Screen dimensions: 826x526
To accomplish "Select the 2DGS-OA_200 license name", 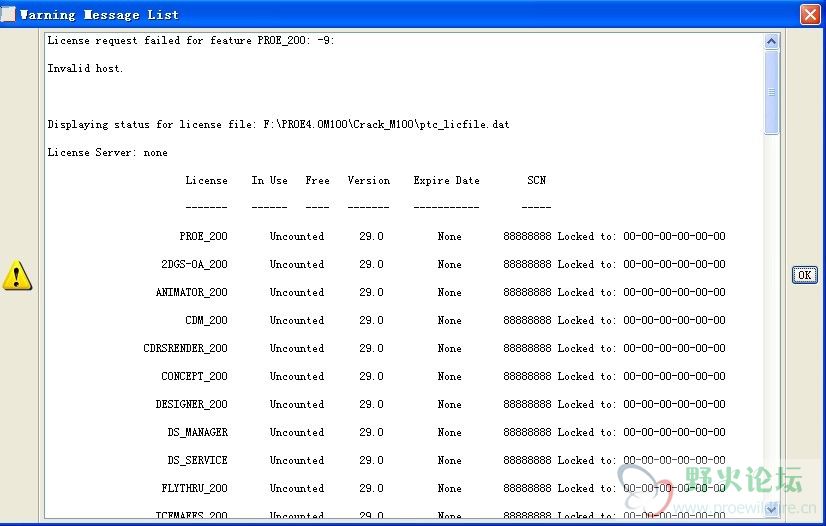I will 194,264.
